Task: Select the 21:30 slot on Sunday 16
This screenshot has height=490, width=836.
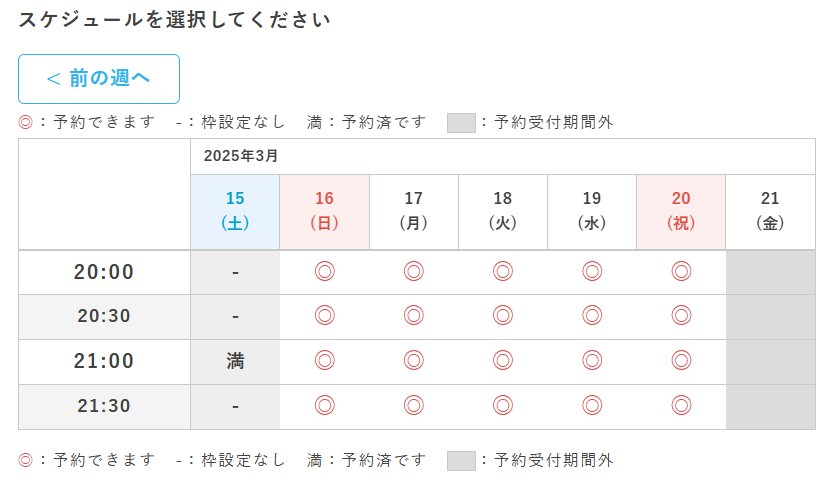Action: pos(324,406)
